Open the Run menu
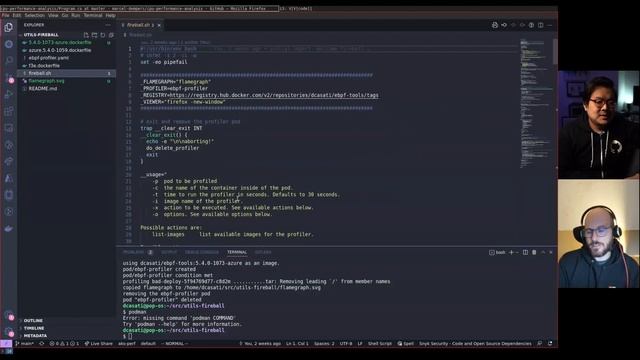Image resolution: width=640 pixels, height=360 pixels. click(x=76, y=16)
